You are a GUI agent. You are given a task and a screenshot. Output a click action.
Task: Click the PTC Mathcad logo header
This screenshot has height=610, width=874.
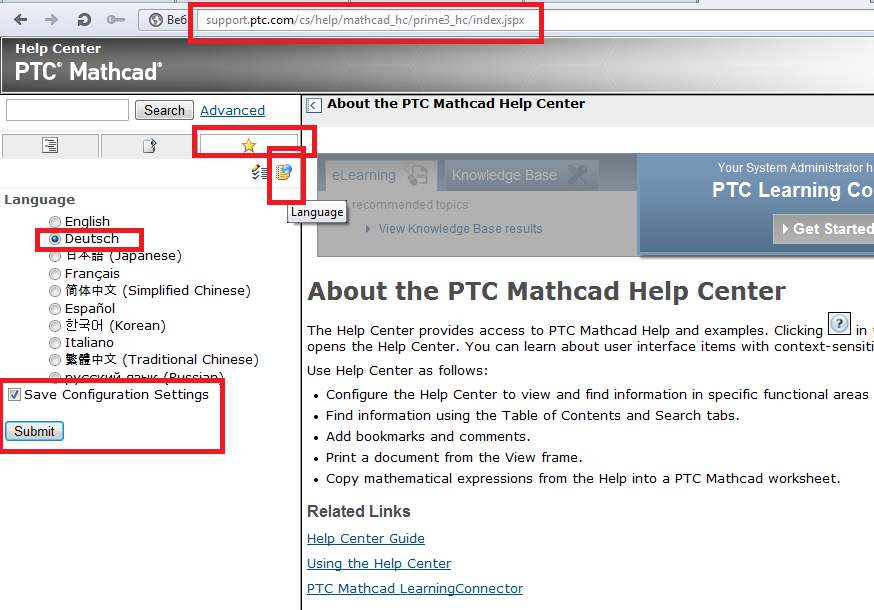tap(88, 72)
